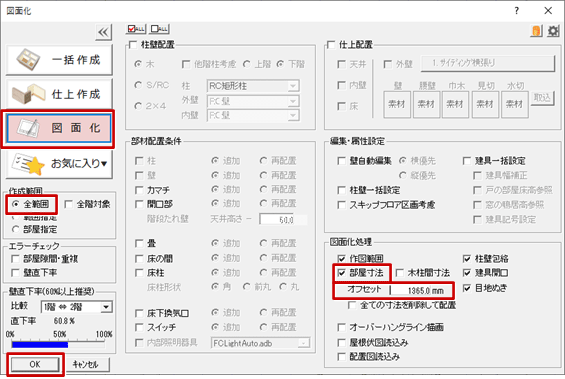Viewport: 565px width, 379px height.
Task: Click the uncheck-all (ALL empty) icon
Action: (159, 29)
